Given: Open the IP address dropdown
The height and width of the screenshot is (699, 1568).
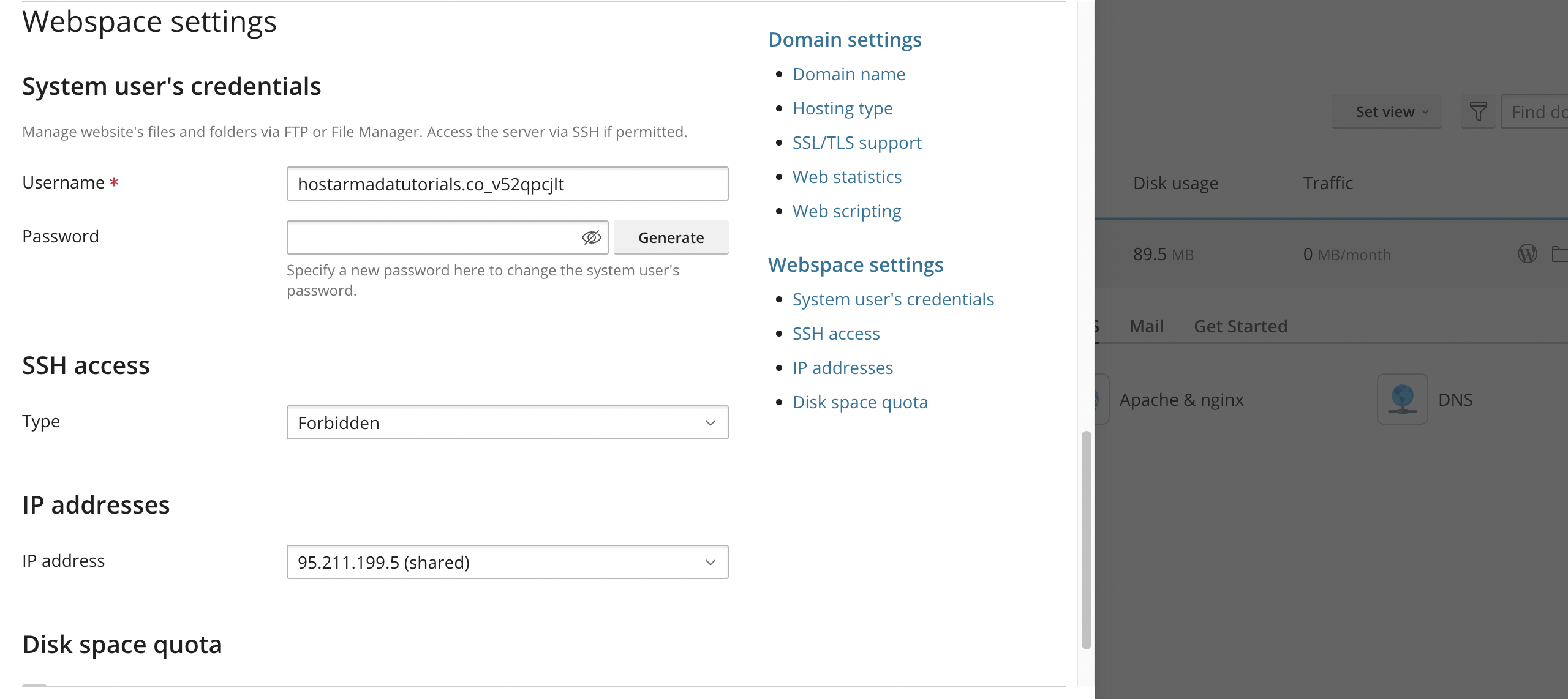Looking at the screenshot, I should [x=507, y=562].
